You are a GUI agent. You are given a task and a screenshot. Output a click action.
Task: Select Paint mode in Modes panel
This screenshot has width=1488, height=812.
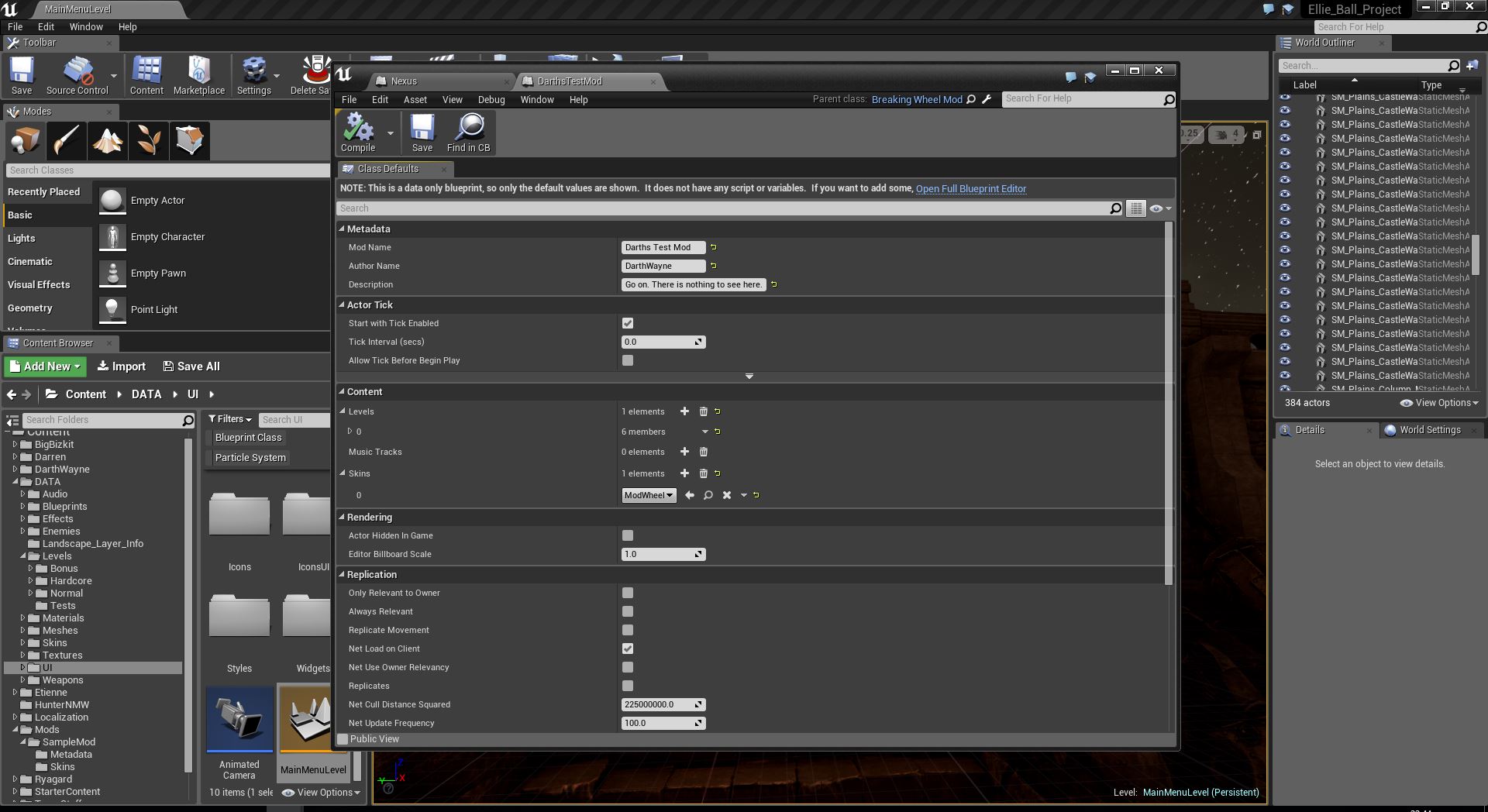66,140
